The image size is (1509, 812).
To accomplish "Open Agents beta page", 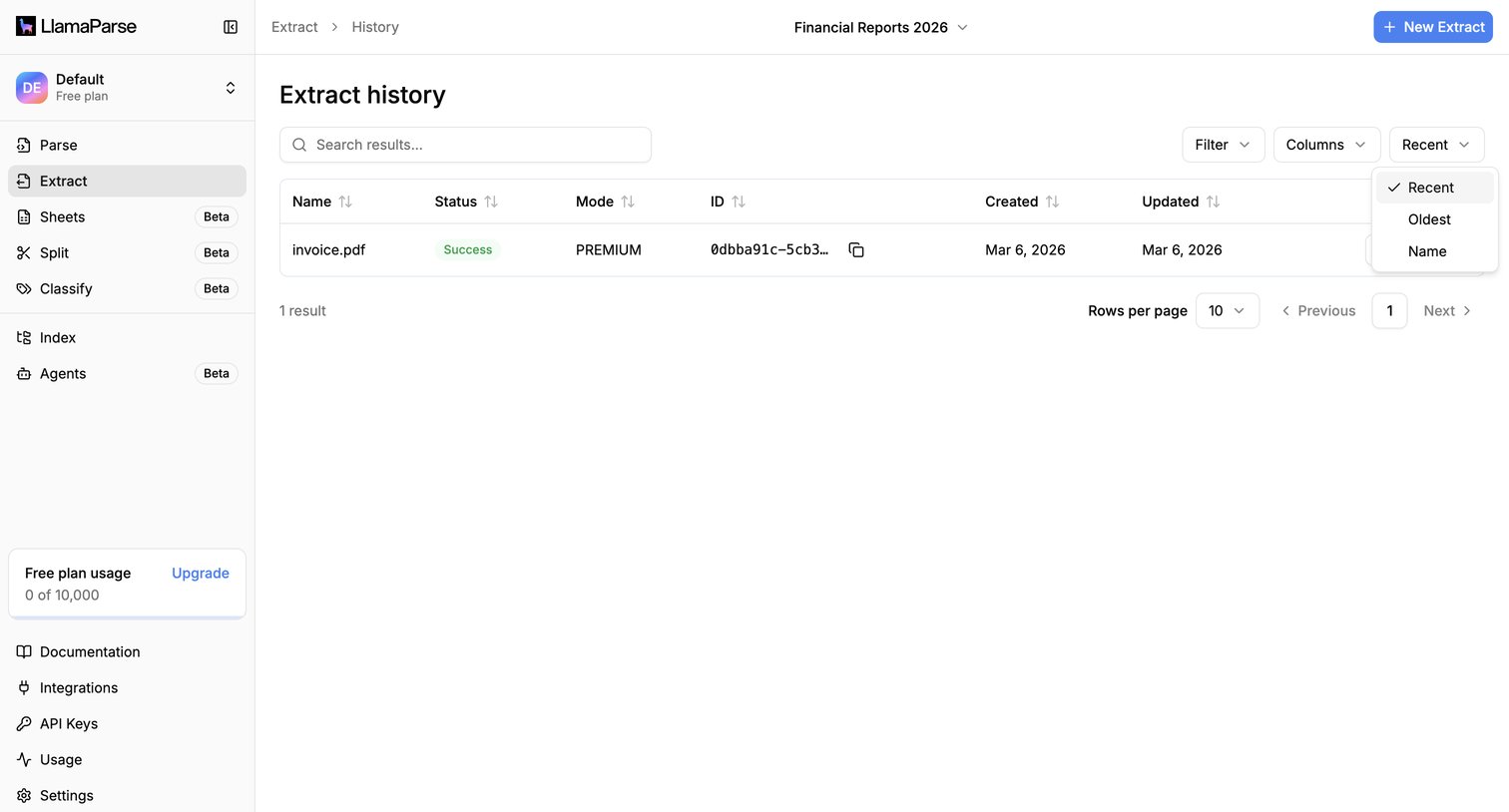I will [127, 373].
